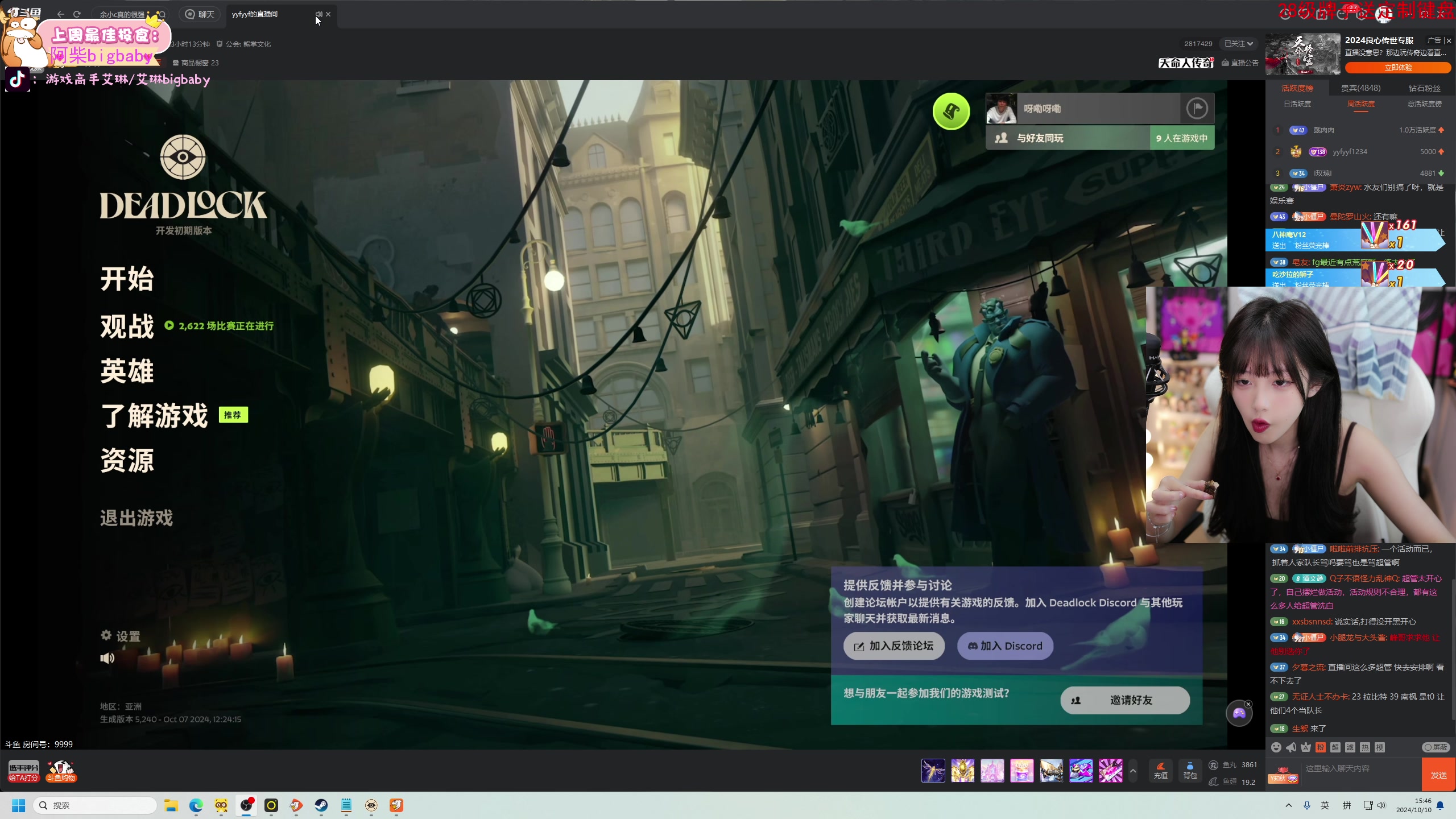
Task: Open 充值 recharge shark fin icon
Action: pyautogui.click(x=1161, y=771)
